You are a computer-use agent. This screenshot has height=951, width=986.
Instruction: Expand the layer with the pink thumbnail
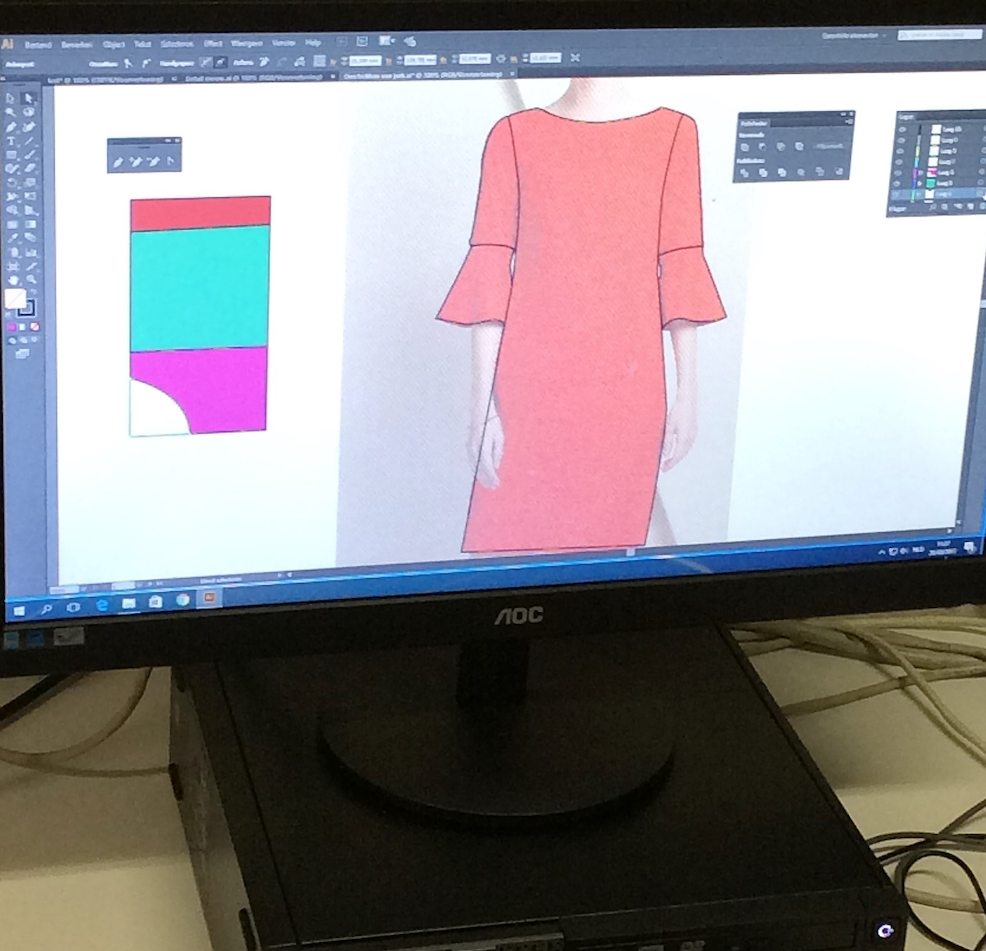click(x=922, y=172)
